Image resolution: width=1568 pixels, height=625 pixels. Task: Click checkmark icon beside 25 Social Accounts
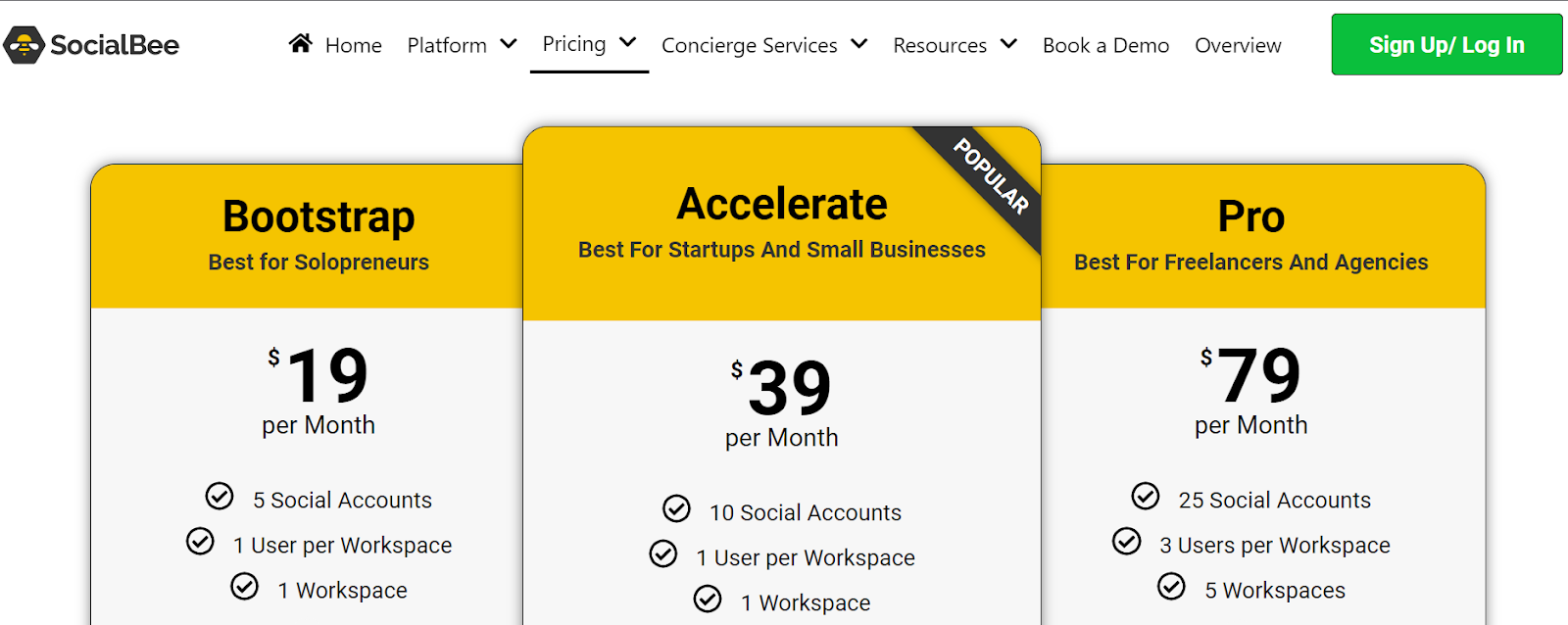coord(1146,497)
